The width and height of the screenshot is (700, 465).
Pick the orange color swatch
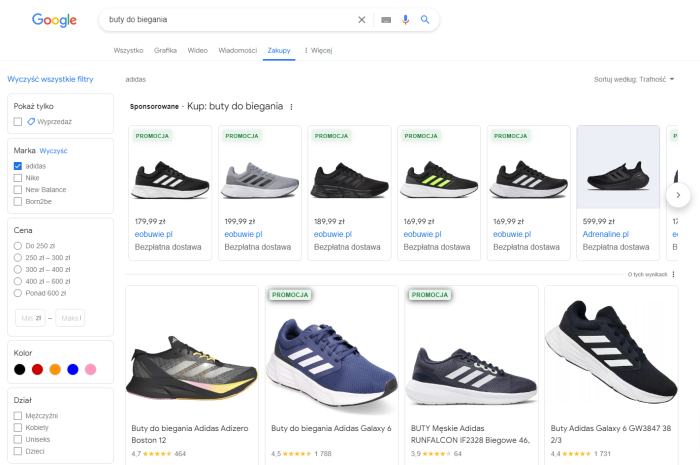click(55, 370)
